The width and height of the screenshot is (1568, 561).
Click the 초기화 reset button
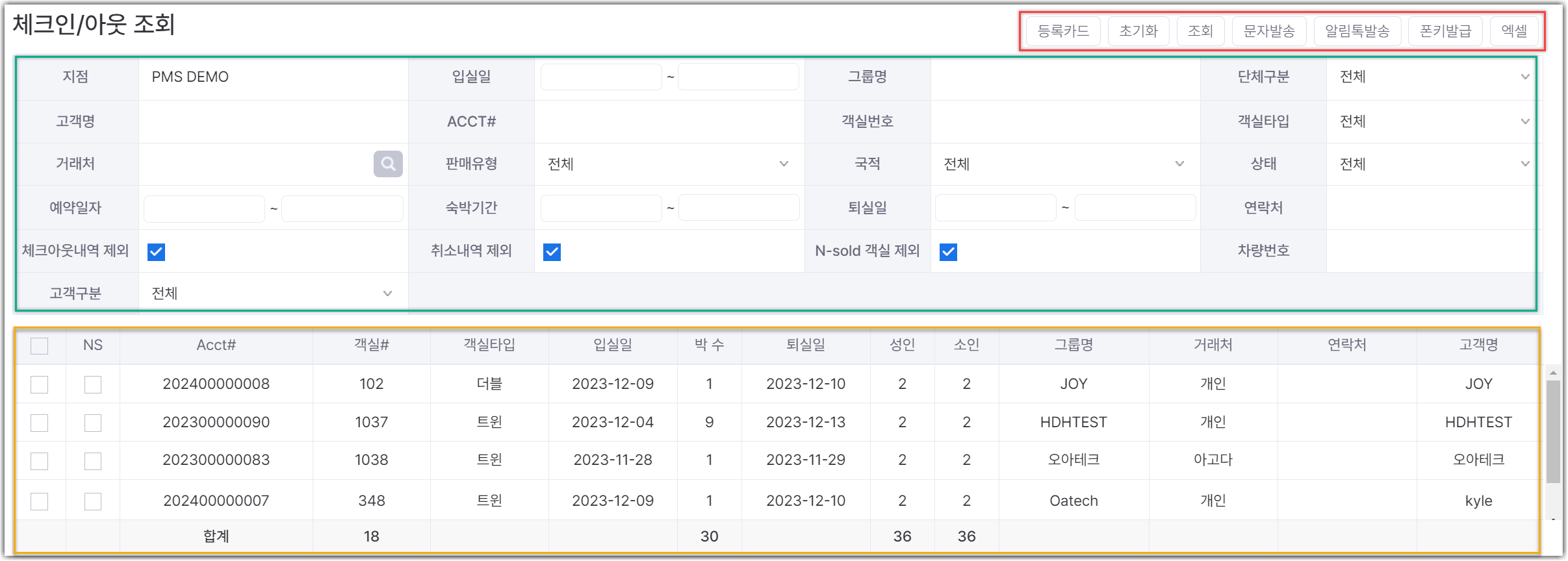1138,31
